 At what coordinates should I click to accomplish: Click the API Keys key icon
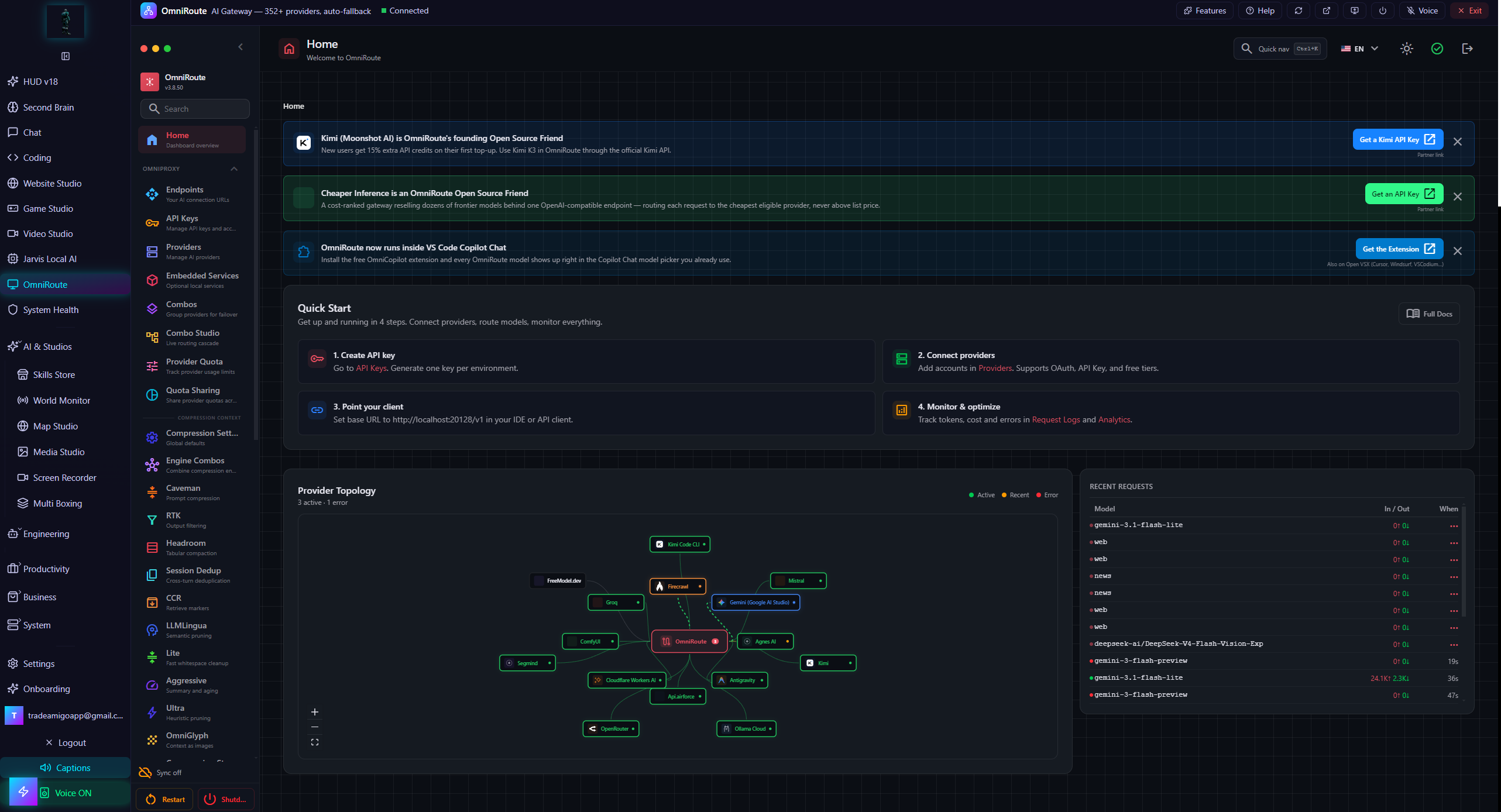point(152,223)
